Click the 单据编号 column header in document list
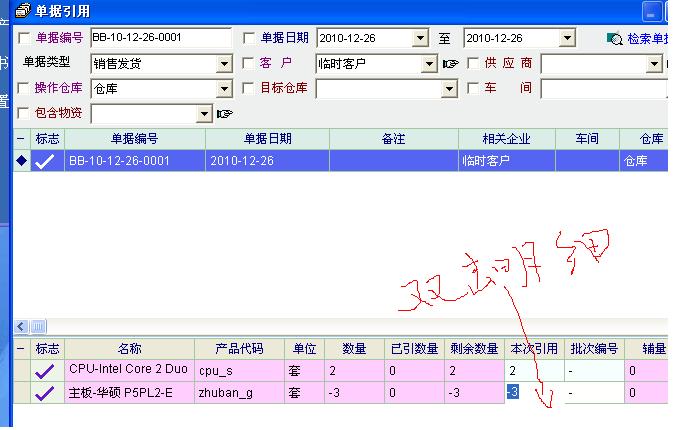The width and height of the screenshot is (682, 430). pyautogui.click(x=134, y=138)
